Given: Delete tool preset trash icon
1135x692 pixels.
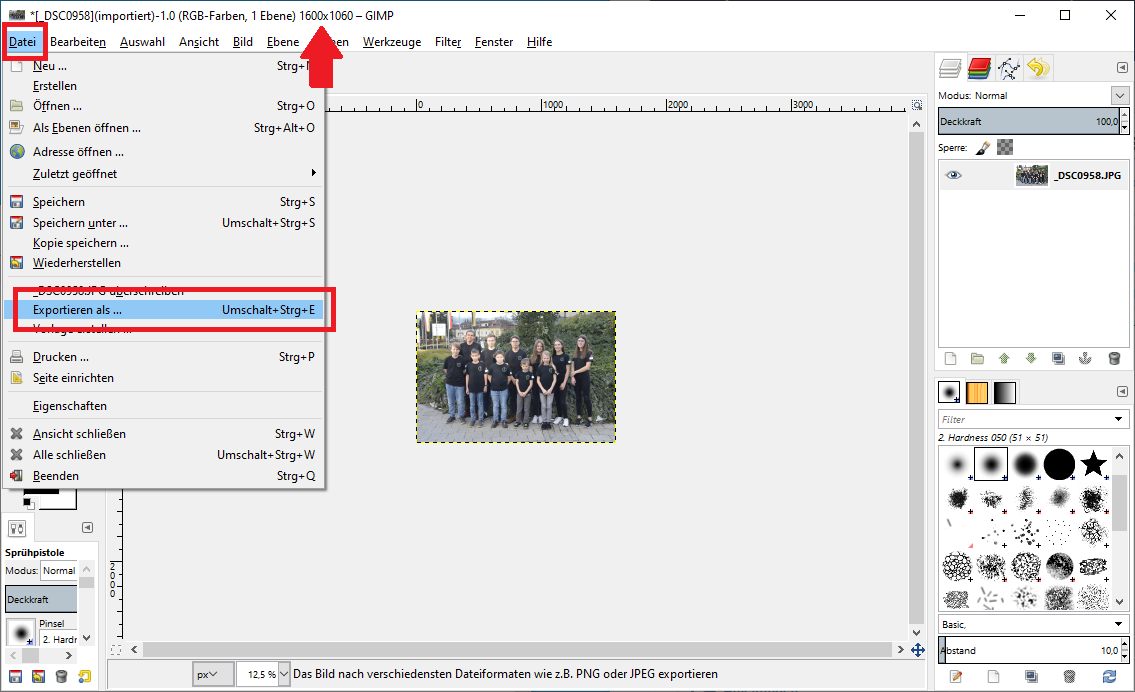Looking at the screenshot, I should (x=62, y=677).
